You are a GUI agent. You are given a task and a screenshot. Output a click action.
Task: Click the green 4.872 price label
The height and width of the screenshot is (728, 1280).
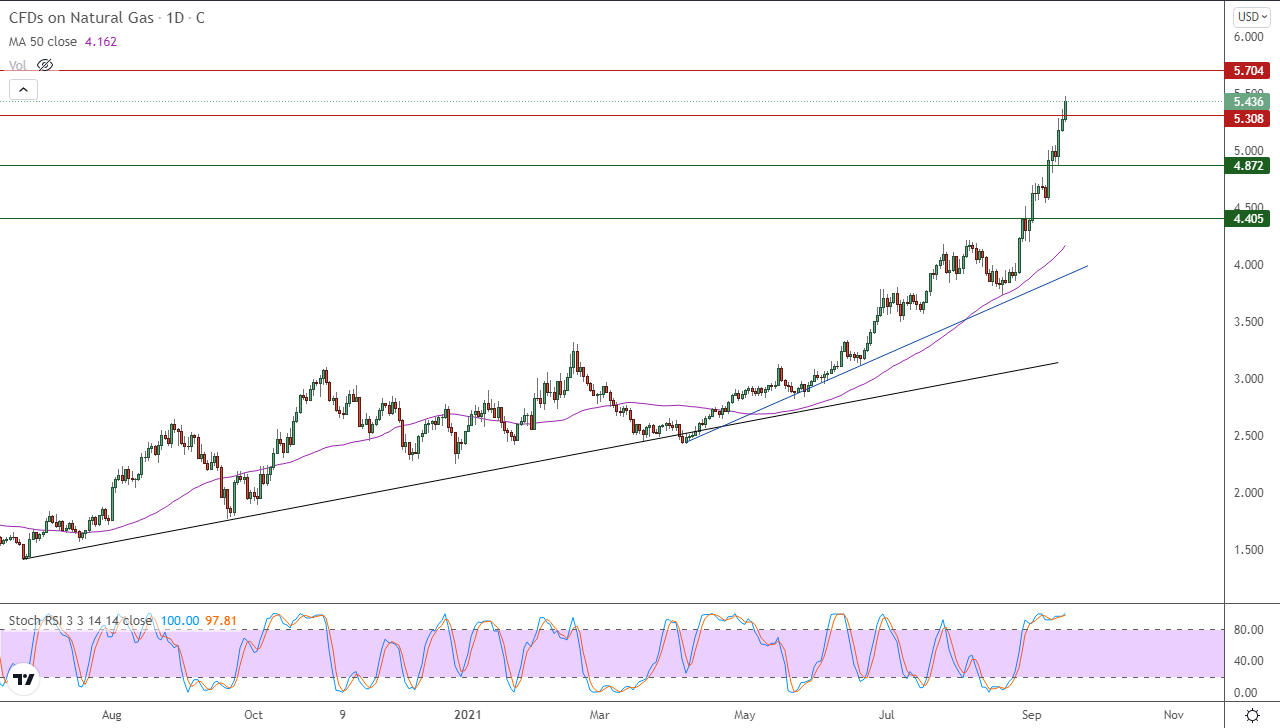(x=1248, y=166)
